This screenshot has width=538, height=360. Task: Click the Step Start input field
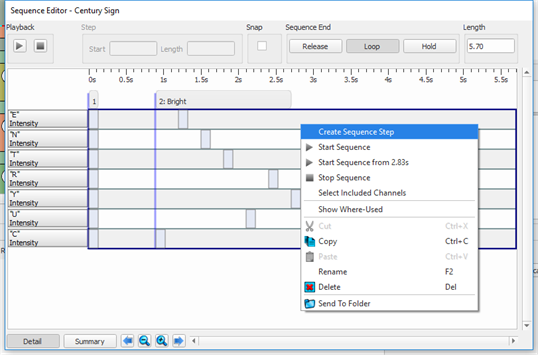point(133,49)
